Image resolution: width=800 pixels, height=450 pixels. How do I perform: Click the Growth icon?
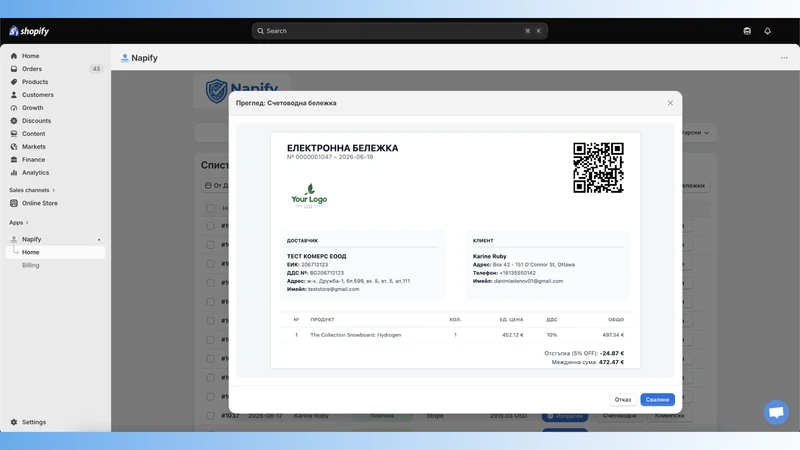coord(14,108)
